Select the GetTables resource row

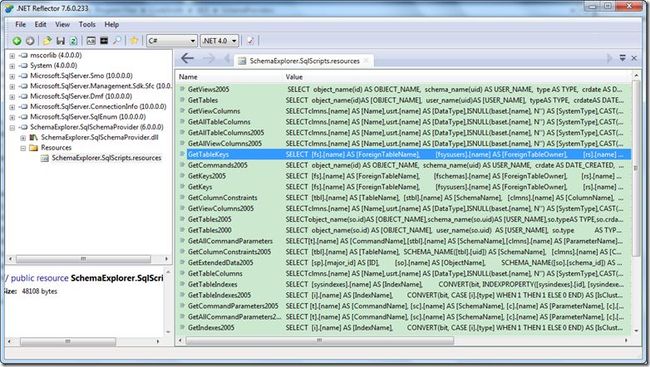pyautogui.click(x=405, y=100)
